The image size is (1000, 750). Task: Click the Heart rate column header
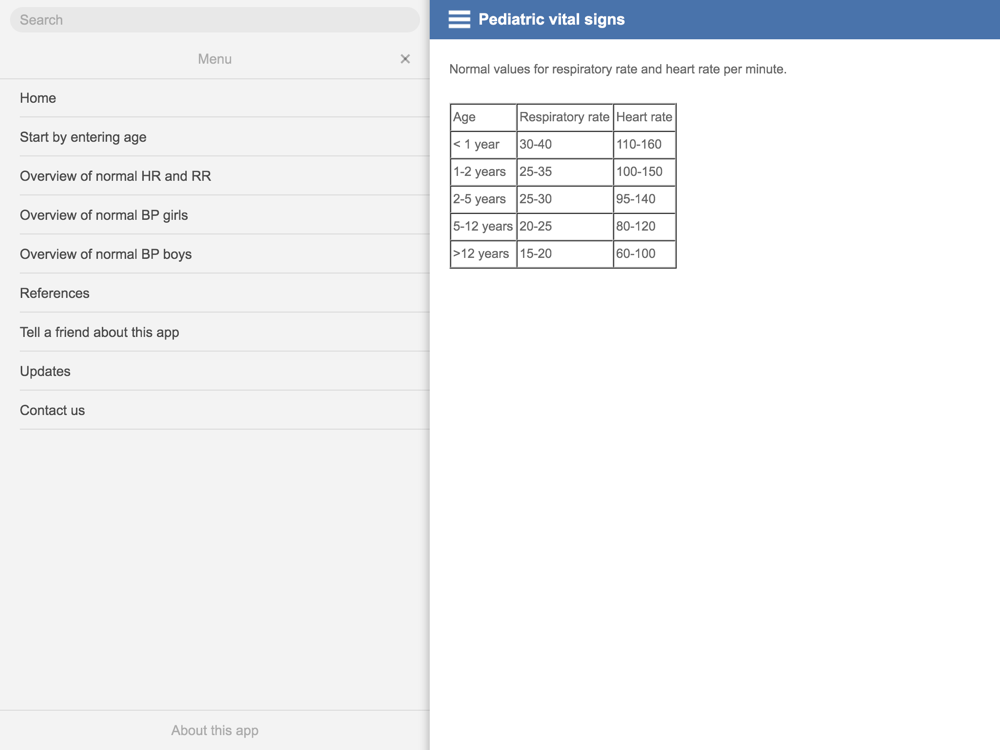(644, 117)
